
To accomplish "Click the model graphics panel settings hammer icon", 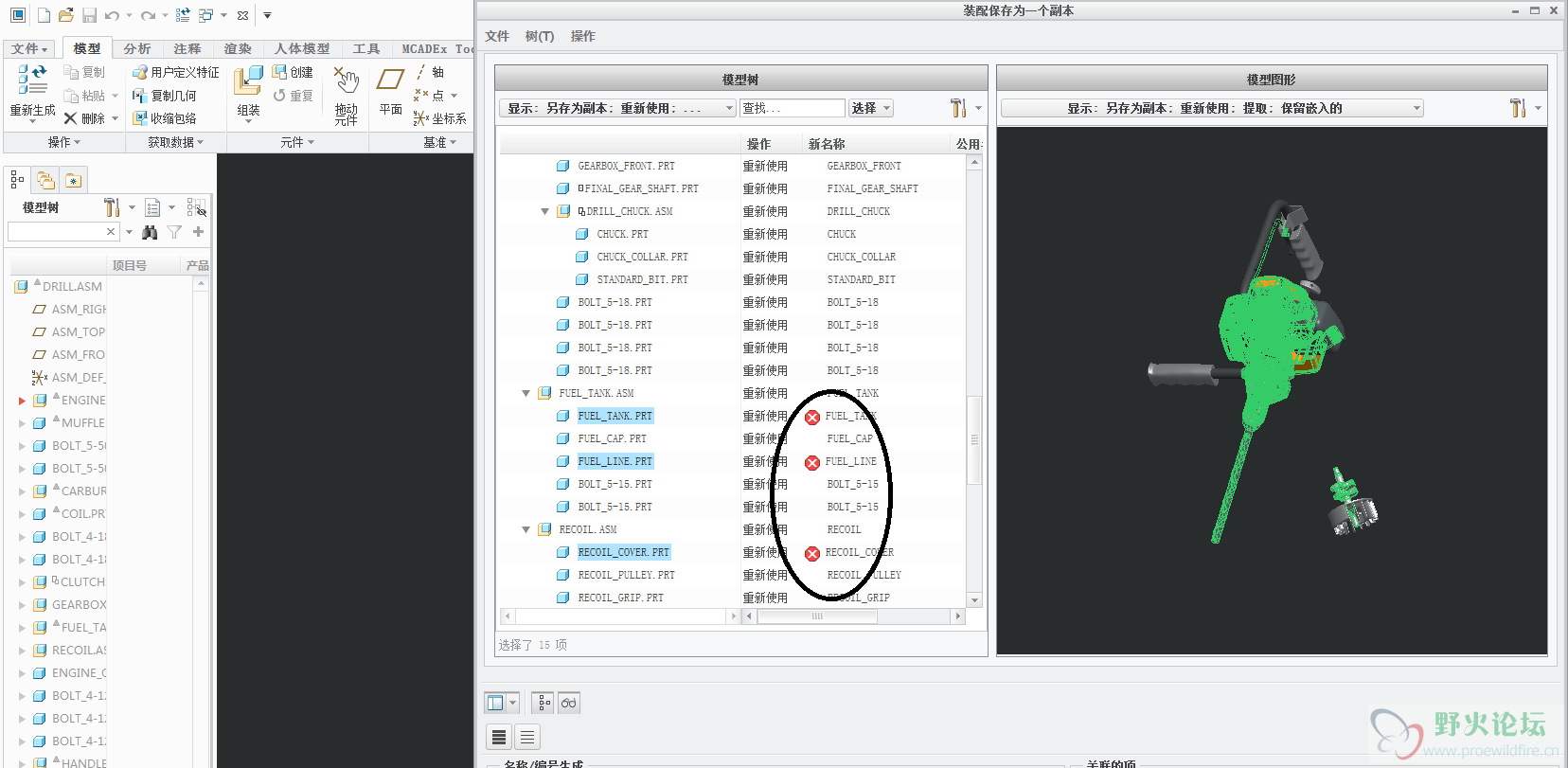I will click(x=1519, y=108).
